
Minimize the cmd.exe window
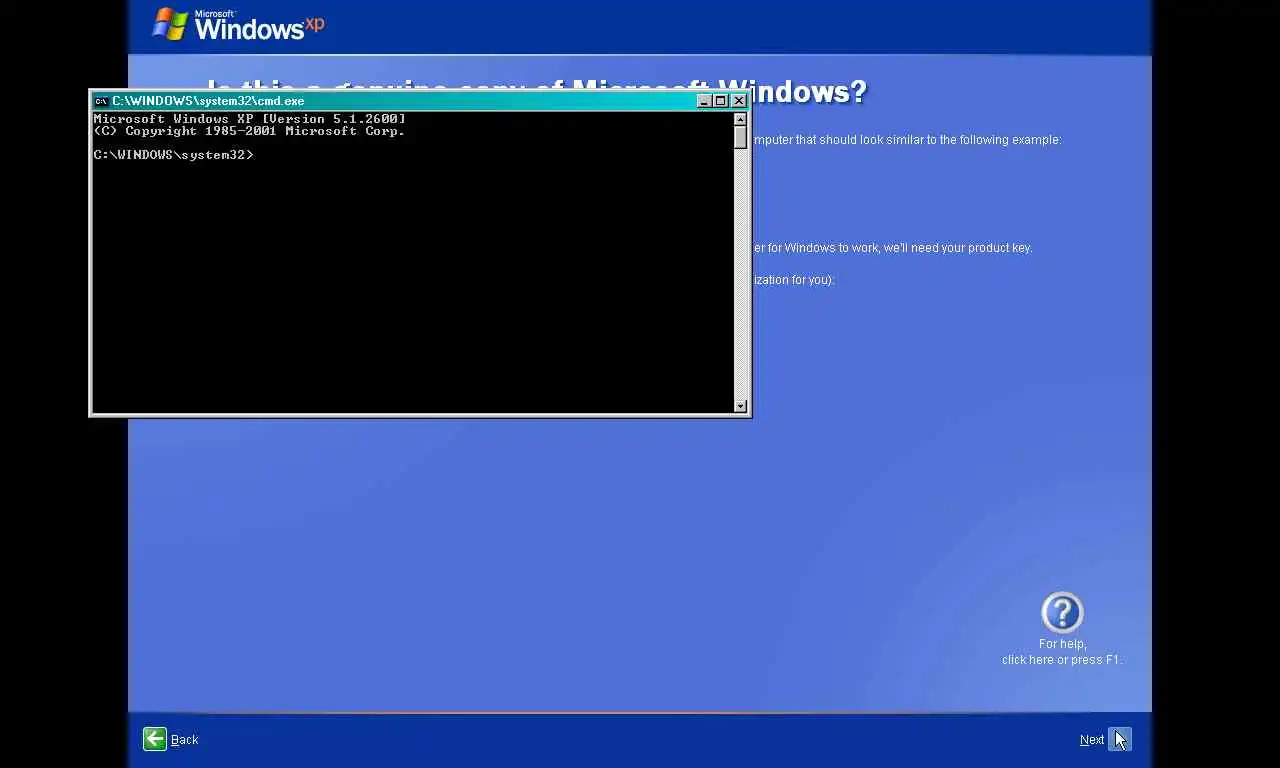(704, 101)
